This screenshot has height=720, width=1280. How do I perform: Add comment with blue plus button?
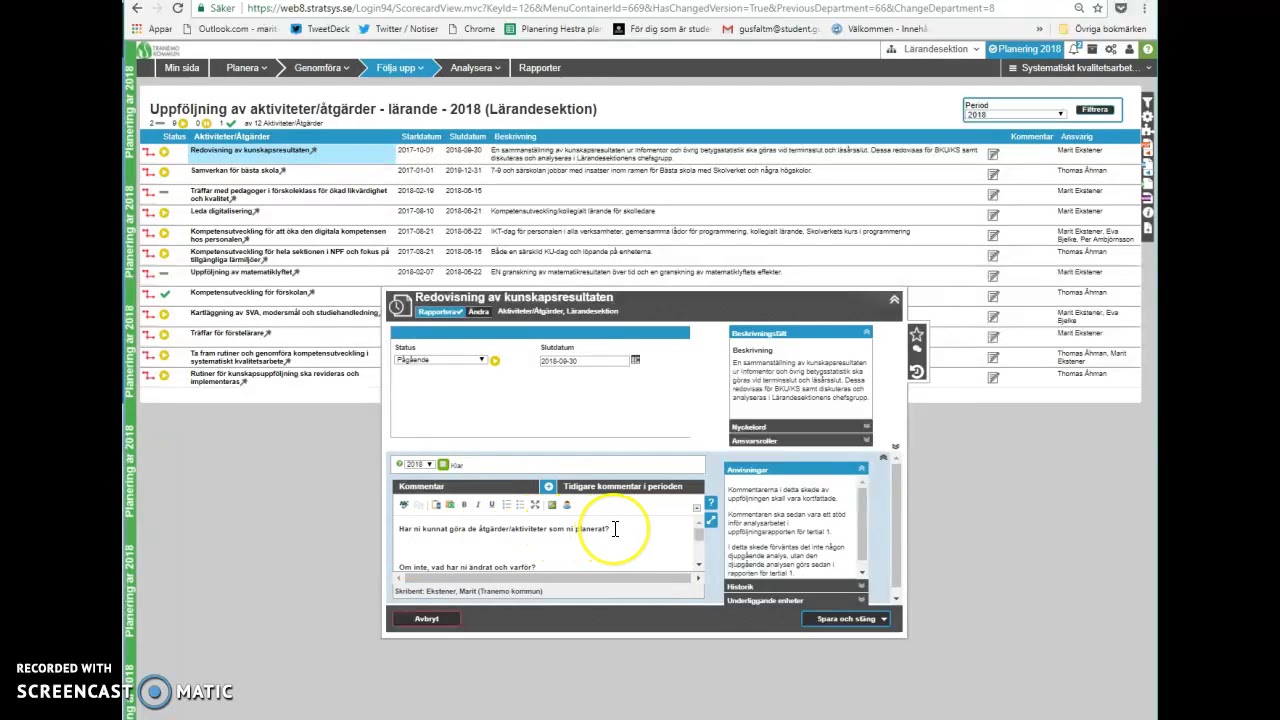(x=548, y=486)
